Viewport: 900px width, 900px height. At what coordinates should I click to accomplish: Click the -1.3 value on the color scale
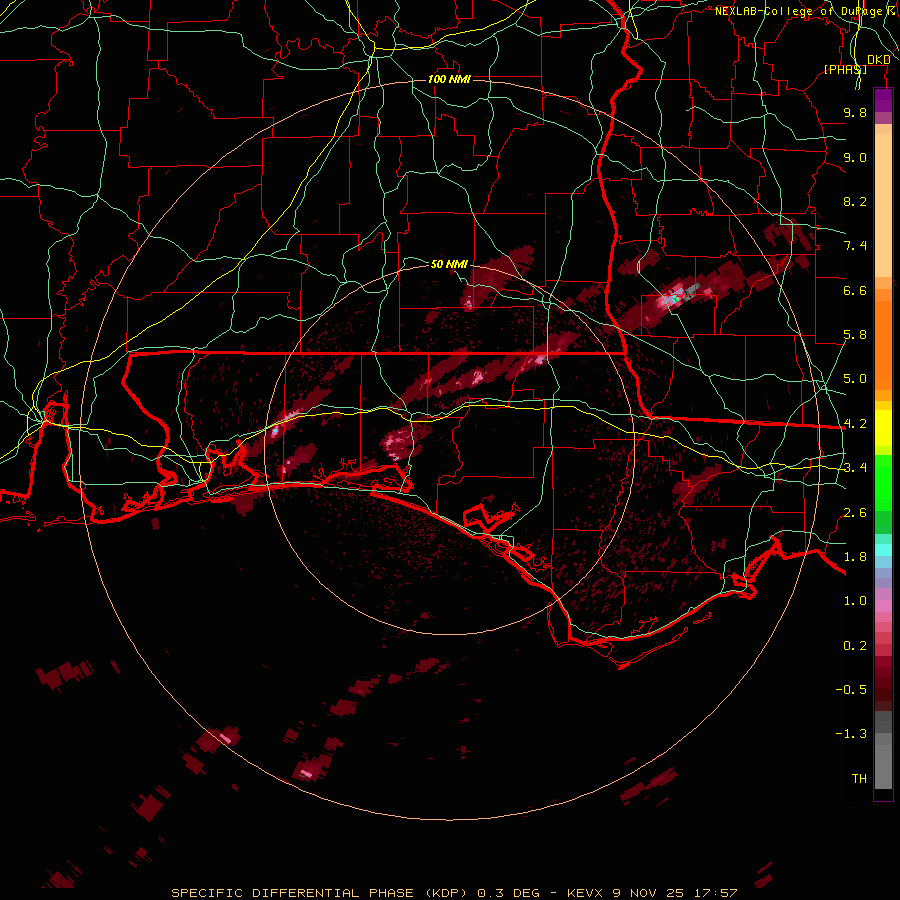[851, 734]
